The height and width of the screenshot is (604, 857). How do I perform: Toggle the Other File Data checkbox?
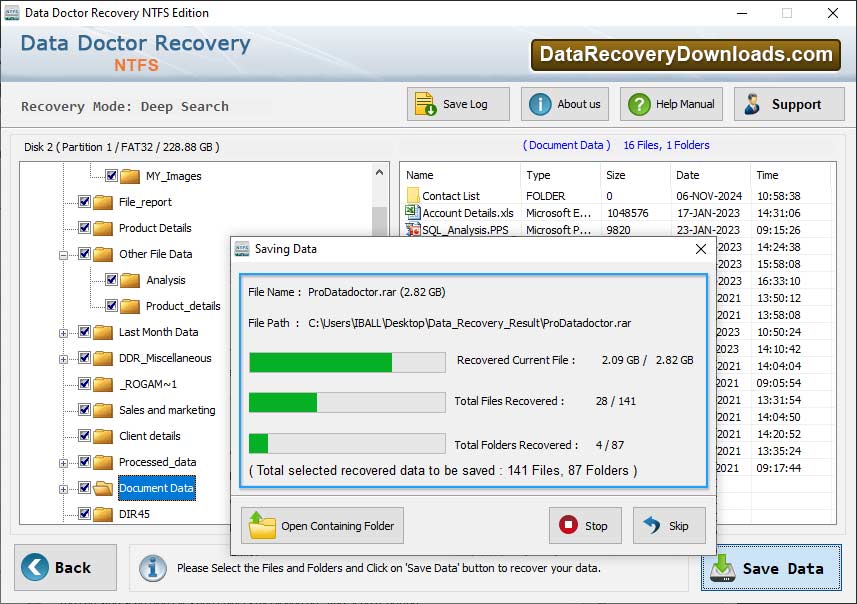point(84,253)
